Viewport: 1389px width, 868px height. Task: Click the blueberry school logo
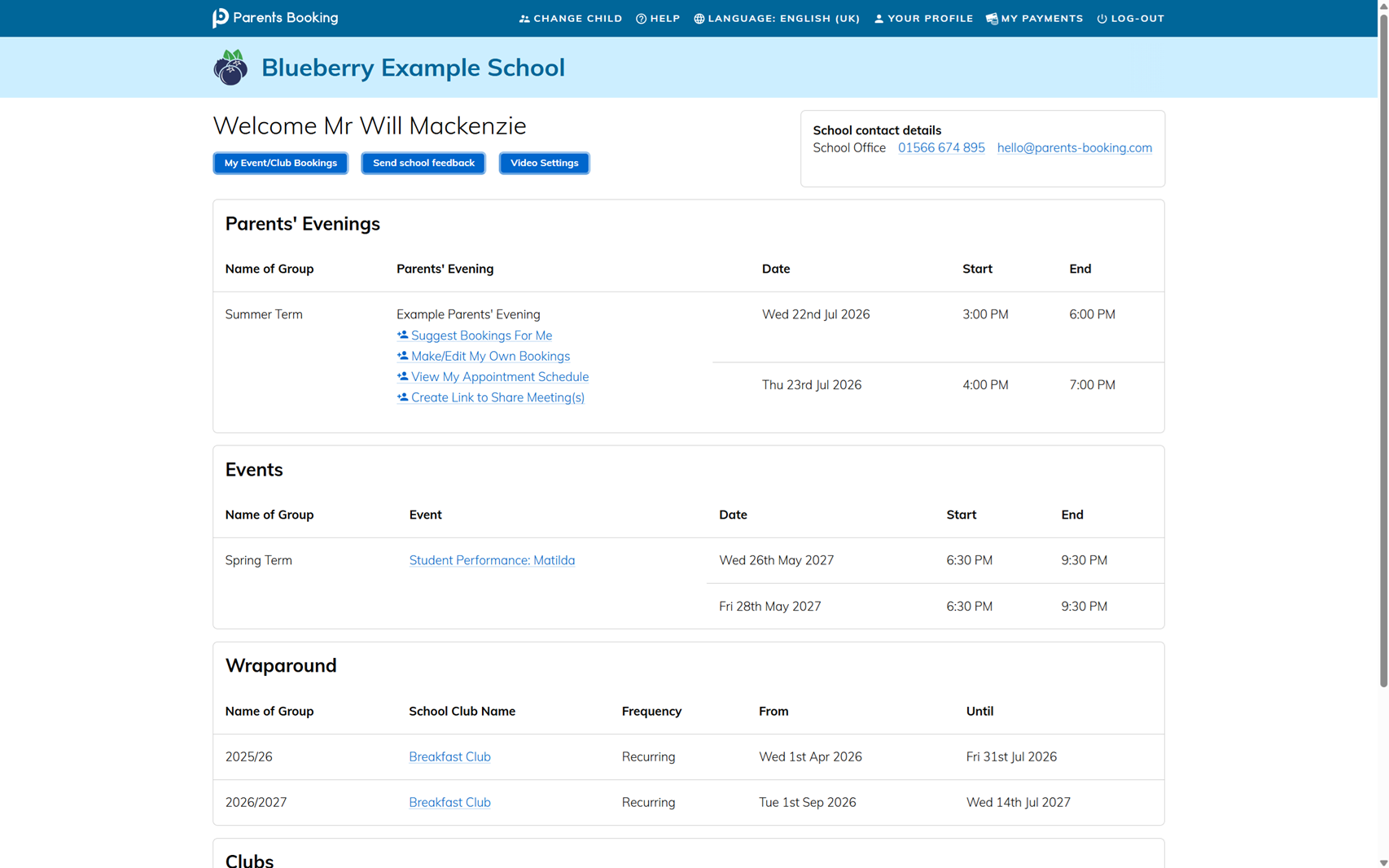[x=230, y=68]
